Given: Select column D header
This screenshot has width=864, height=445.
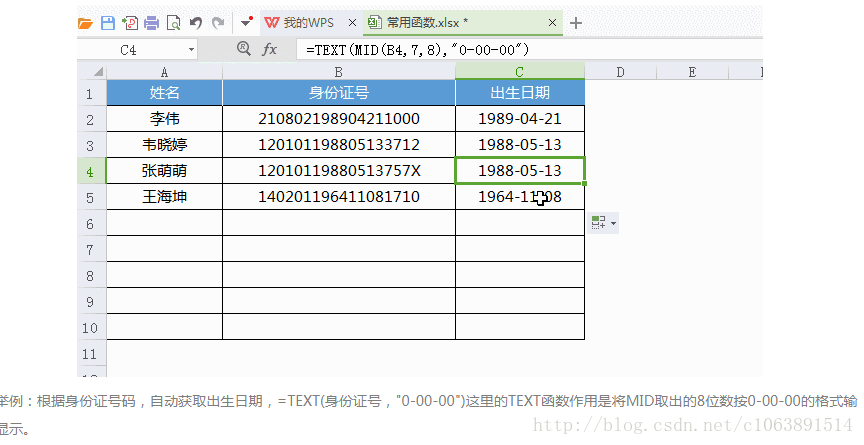Looking at the screenshot, I should click(620, 72).
